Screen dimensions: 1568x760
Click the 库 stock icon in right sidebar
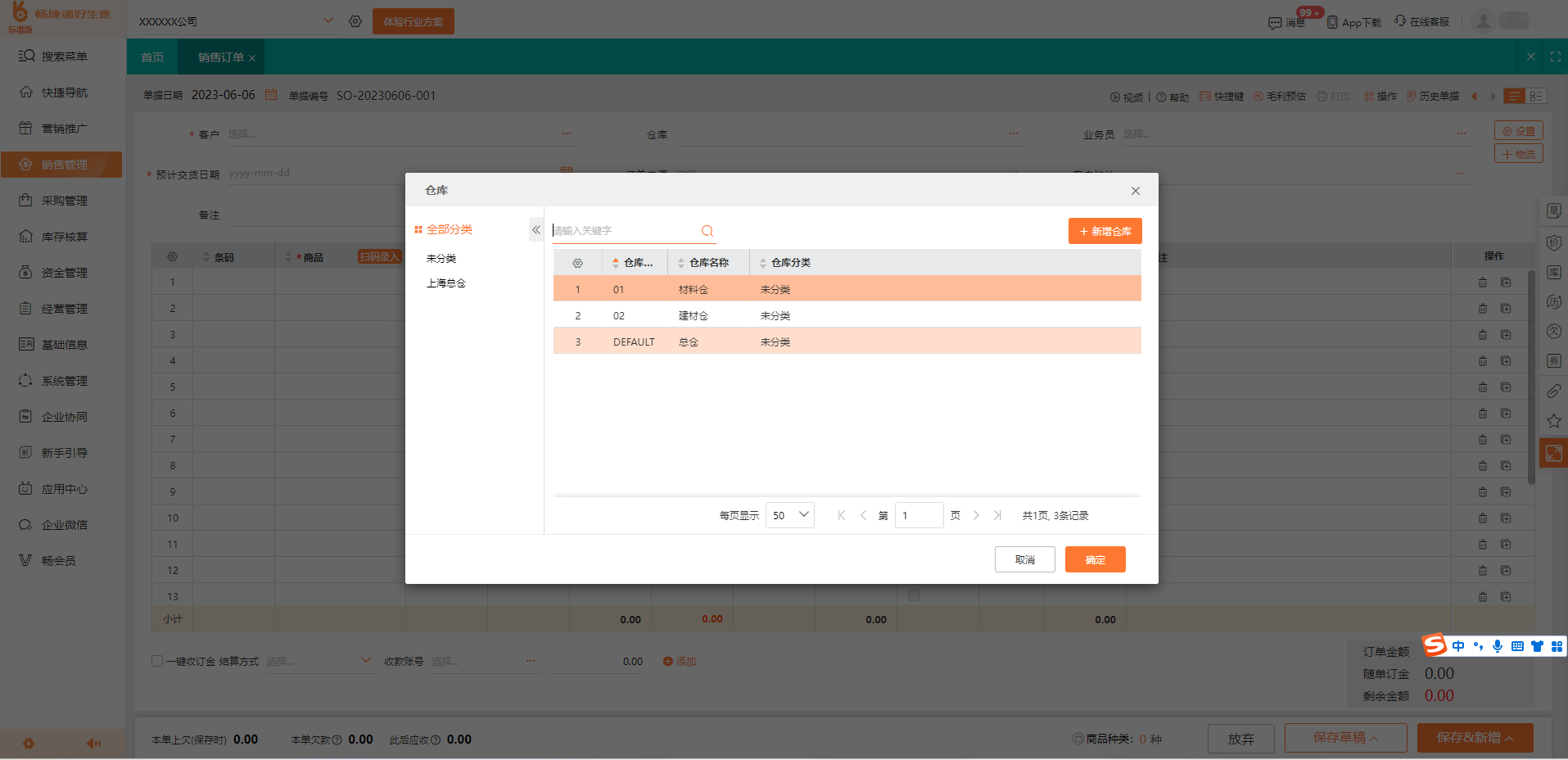(1552, 271)
